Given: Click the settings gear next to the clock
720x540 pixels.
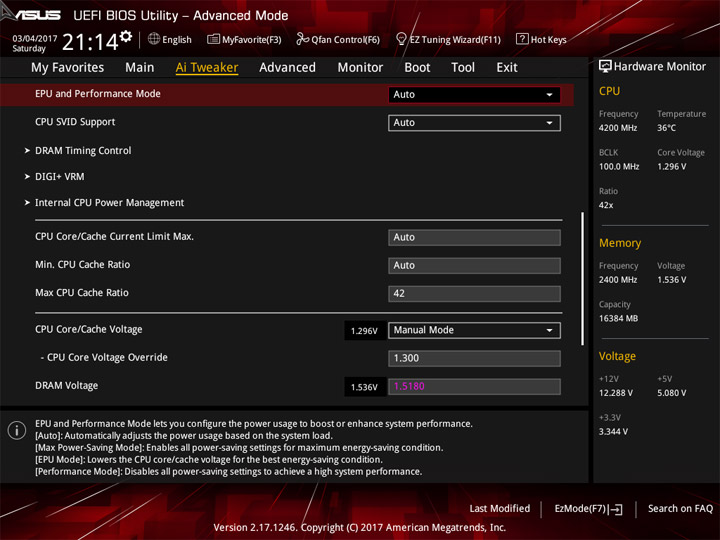Looking at the screenshot, I should click(126, 36).
